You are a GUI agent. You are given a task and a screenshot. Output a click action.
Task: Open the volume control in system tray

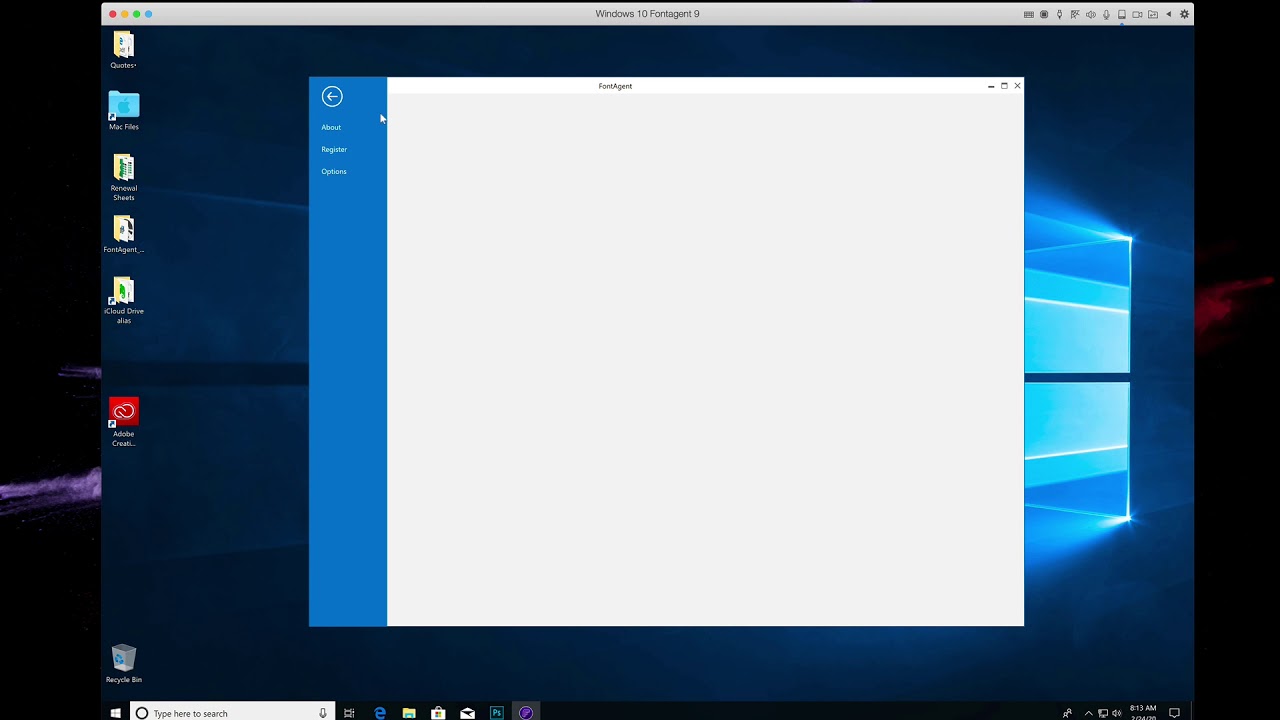1116,714
